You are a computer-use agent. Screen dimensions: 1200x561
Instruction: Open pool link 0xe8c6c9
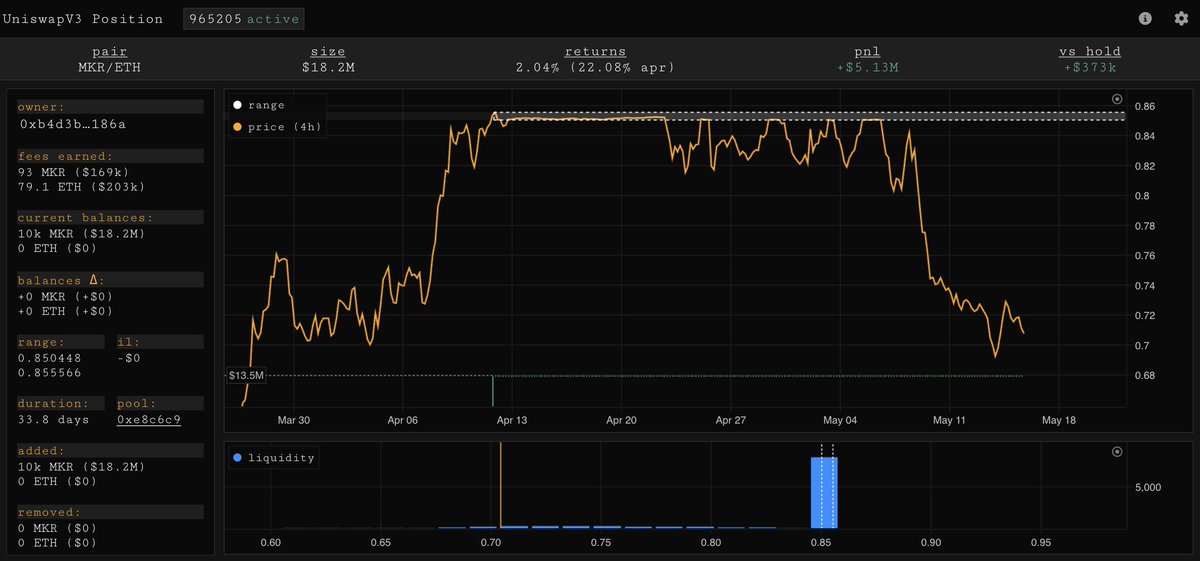tap(149, 419)
